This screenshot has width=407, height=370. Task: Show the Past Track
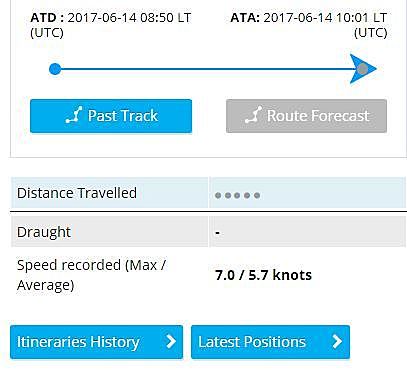pos(111,116)
